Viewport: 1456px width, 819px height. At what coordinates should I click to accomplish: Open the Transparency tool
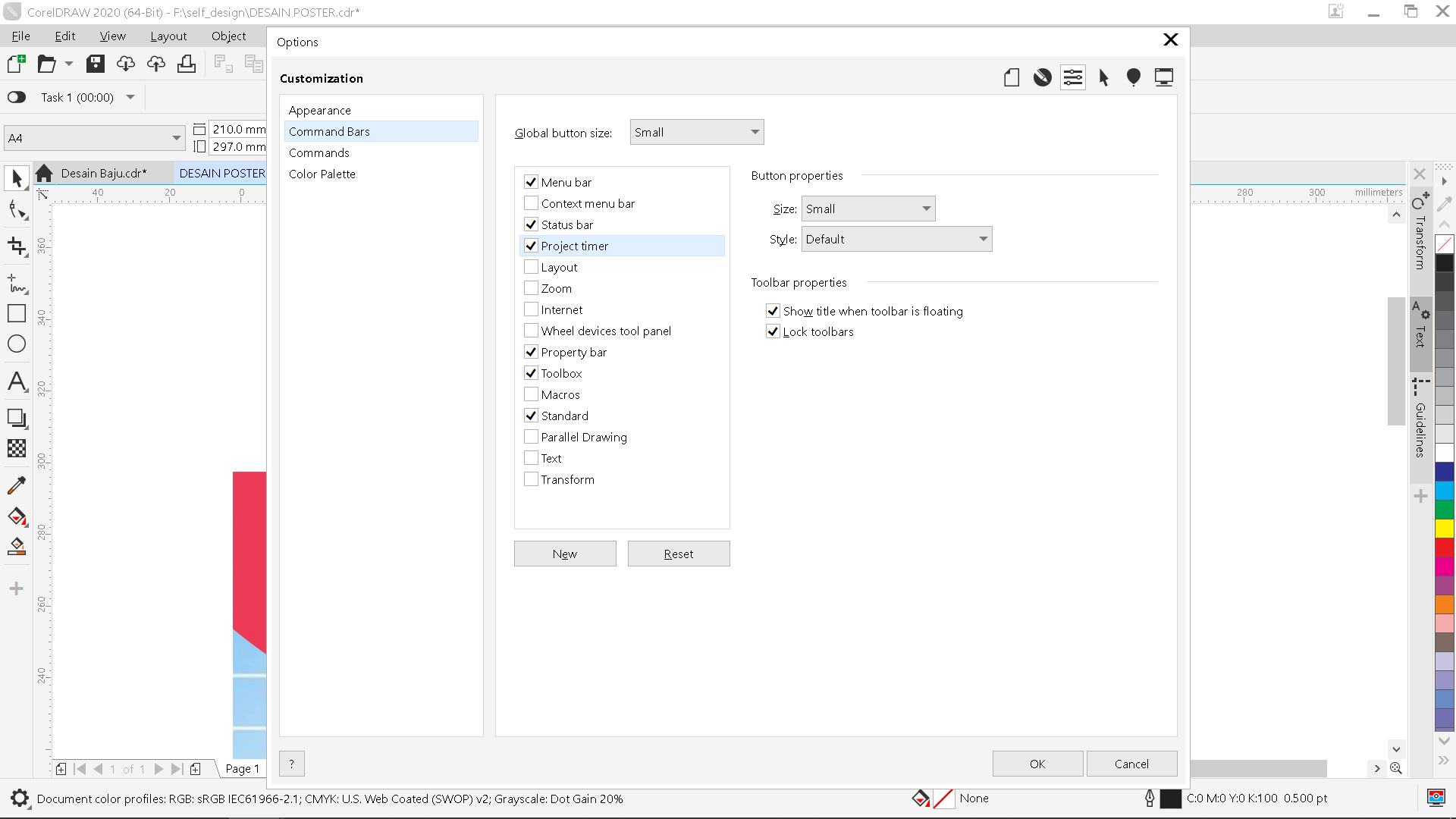pyautogui.click(x=17, y=447)
